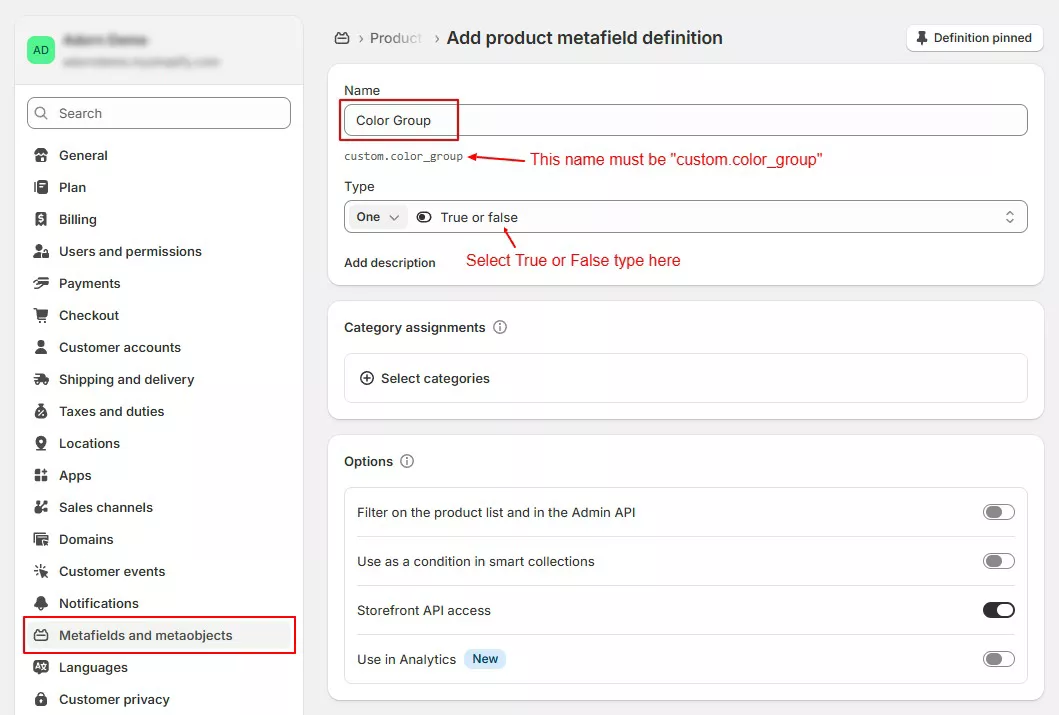Click the Shipping and delivery truck icon
Screen dimensions: 1059x715
pyautogui.click(x=41, y=380)
